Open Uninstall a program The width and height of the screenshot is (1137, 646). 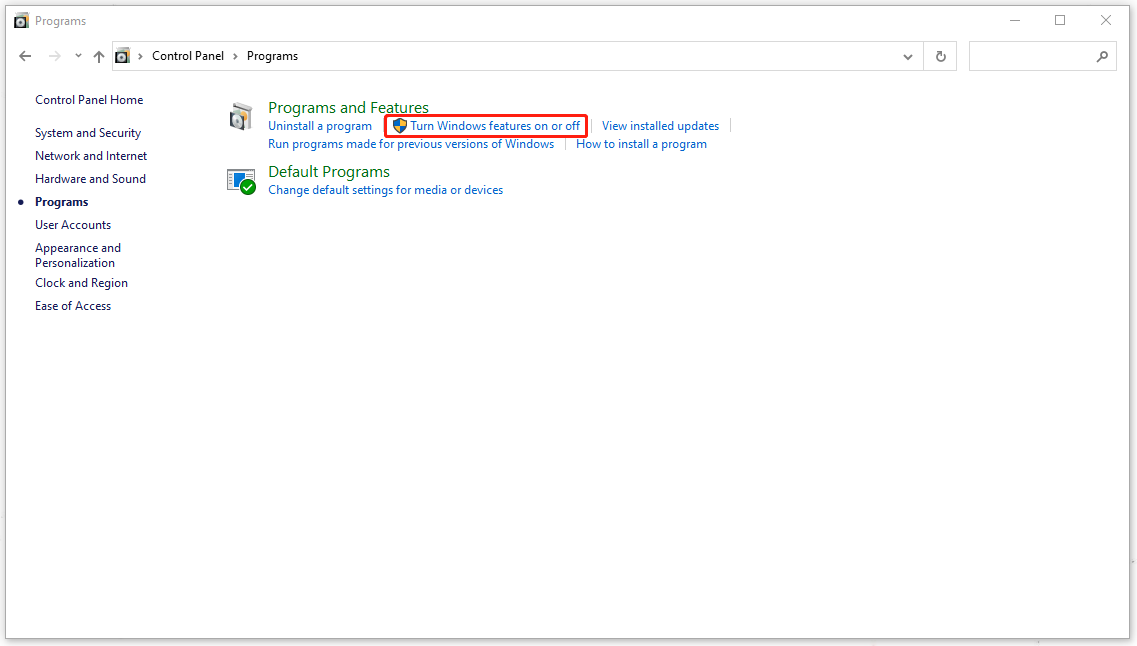[x=320, y=125]
